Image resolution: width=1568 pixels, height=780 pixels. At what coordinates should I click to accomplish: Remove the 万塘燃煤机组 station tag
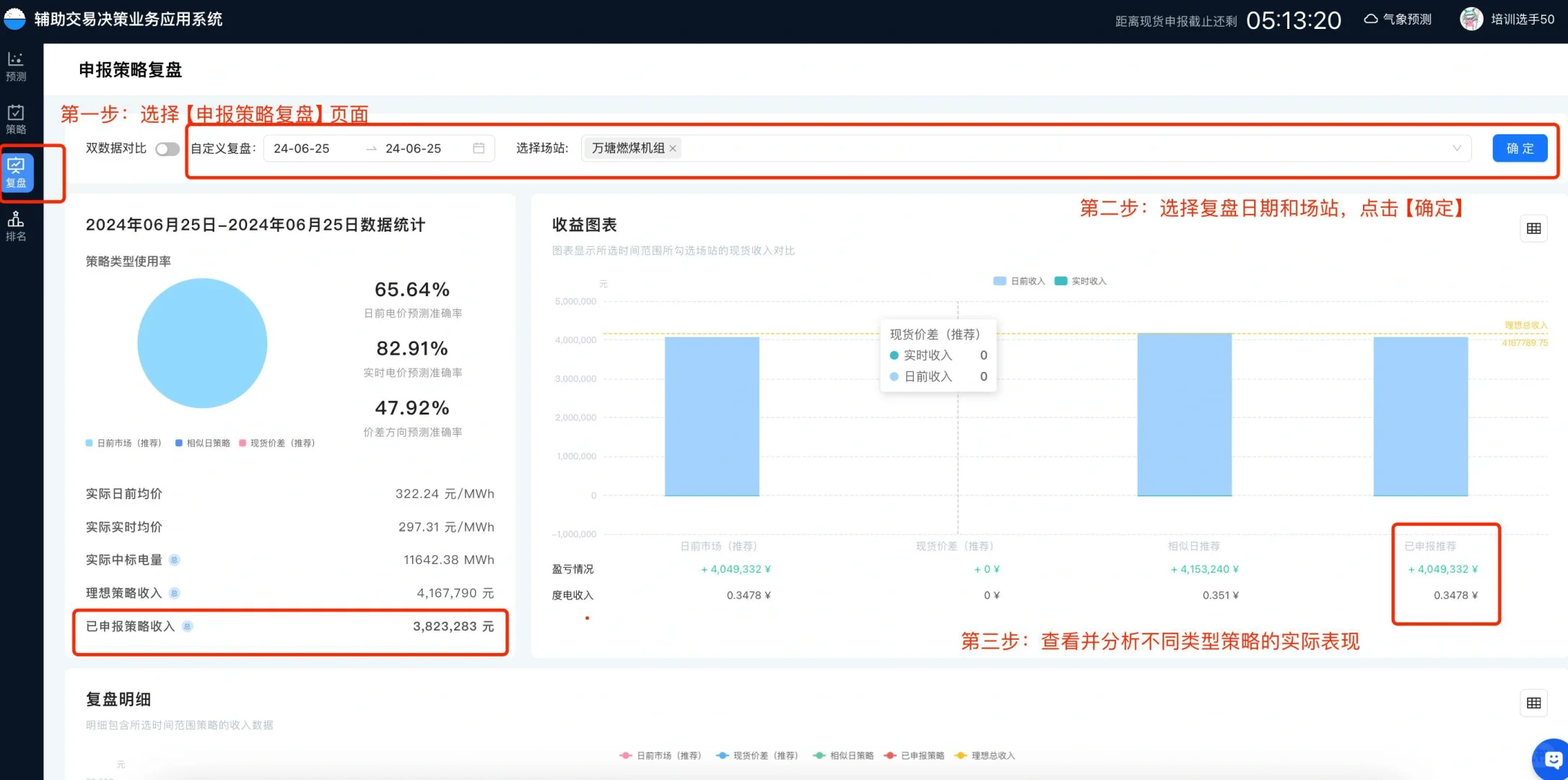coord(672,148)
